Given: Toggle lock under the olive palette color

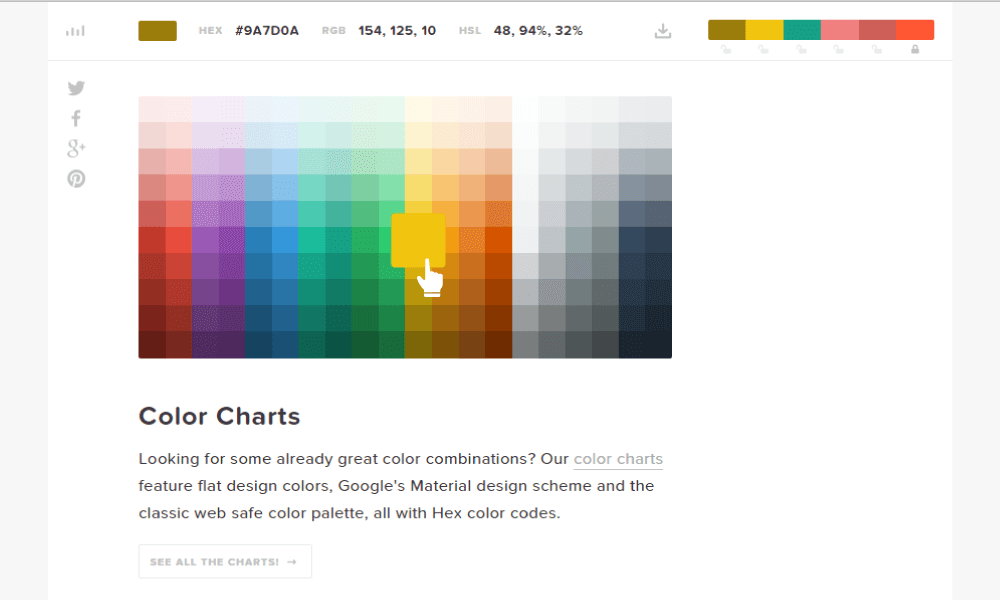Looking at the screenshot, I should [726, 49].
